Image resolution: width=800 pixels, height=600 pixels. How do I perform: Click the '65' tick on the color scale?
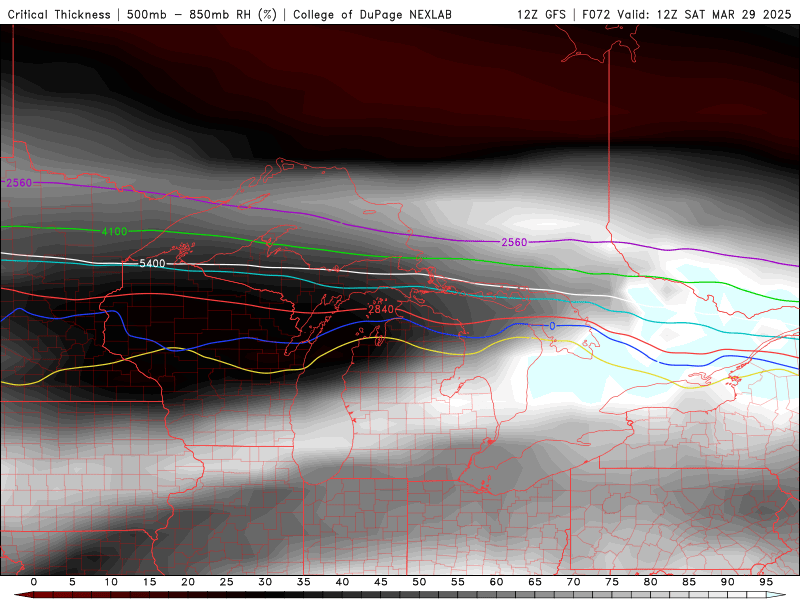point(535,582)
